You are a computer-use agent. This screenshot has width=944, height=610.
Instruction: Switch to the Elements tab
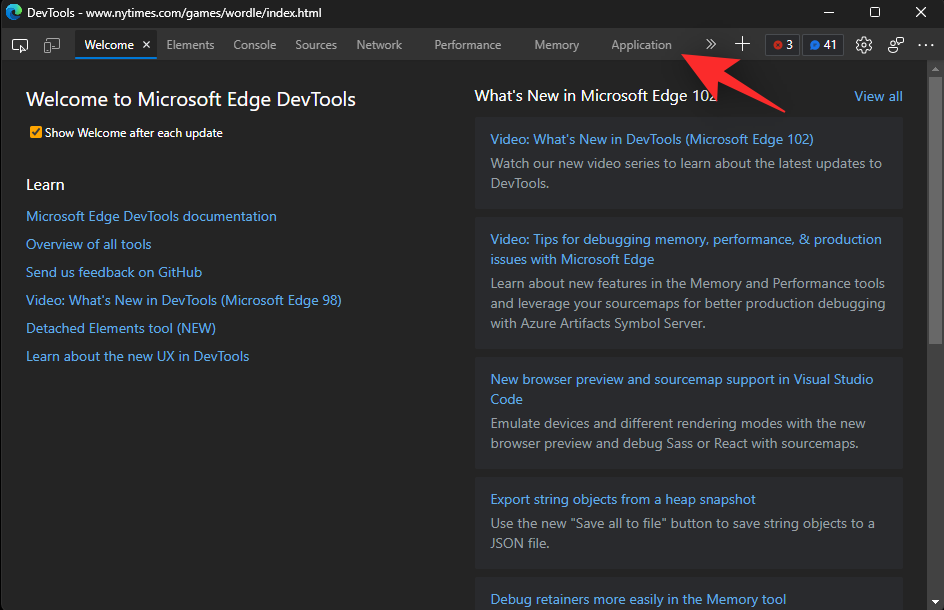click(x=190, y=45)
